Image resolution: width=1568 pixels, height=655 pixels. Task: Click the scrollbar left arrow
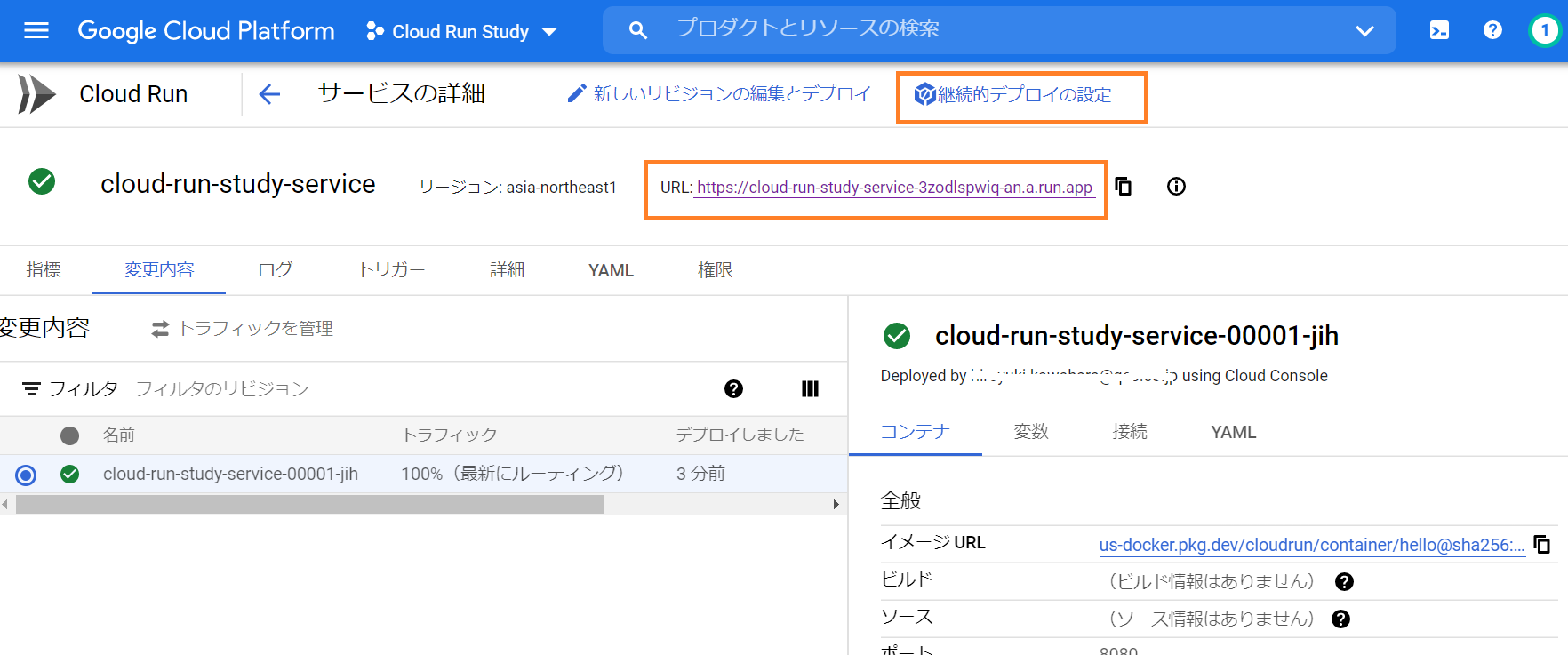click(x=5, y=504)
